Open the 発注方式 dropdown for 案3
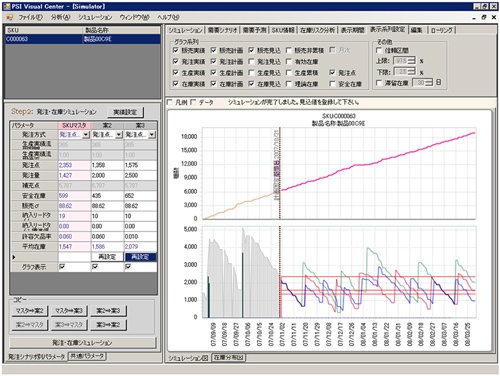 tap(152, 135)
